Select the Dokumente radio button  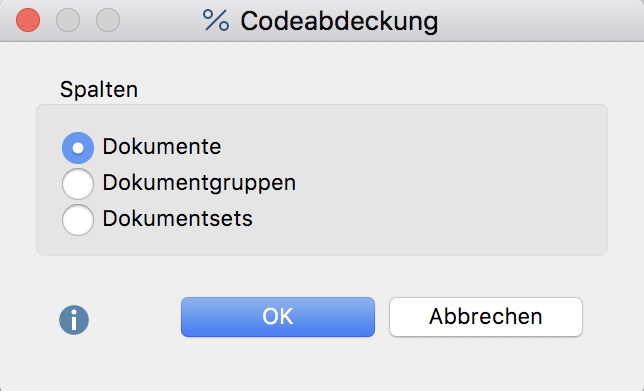pos(78,148)
